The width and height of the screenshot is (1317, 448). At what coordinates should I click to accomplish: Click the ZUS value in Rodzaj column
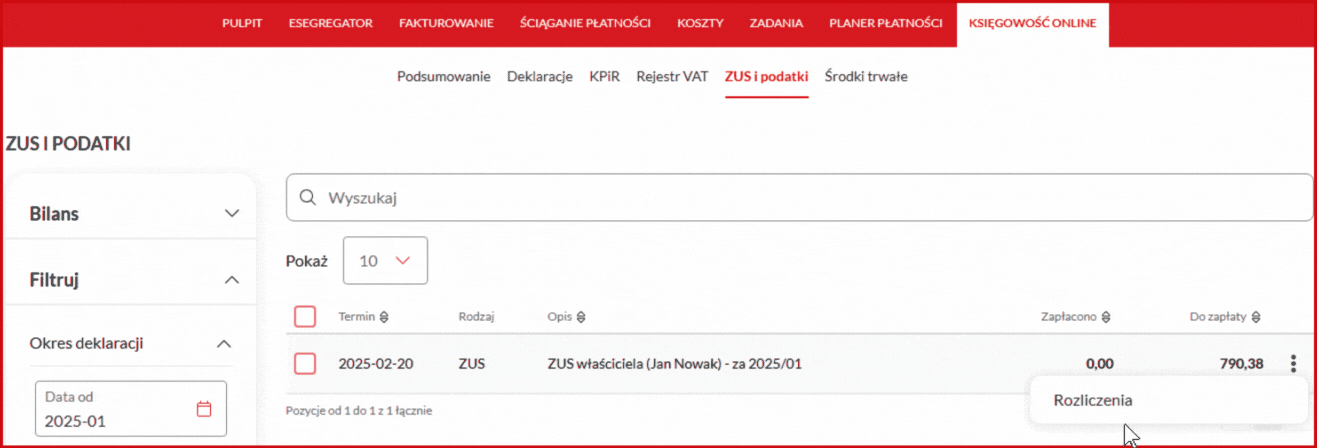tap(472, 364)
